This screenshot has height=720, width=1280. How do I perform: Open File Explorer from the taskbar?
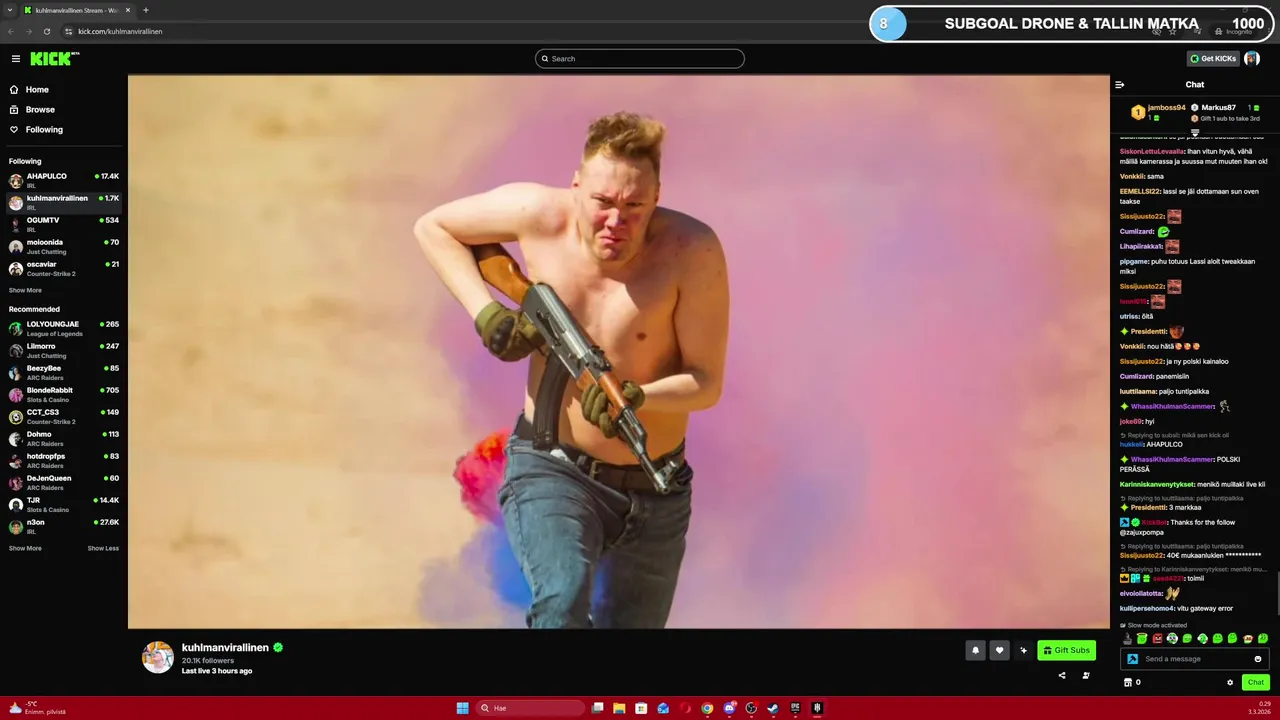tap(619, 708)
